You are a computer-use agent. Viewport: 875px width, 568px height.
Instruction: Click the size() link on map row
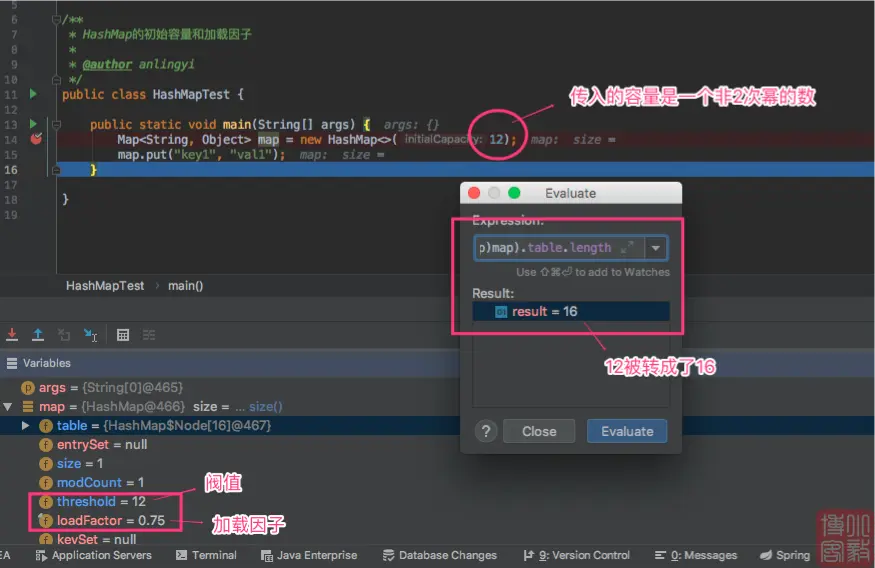pyautogui.click(x=266, y=407)
